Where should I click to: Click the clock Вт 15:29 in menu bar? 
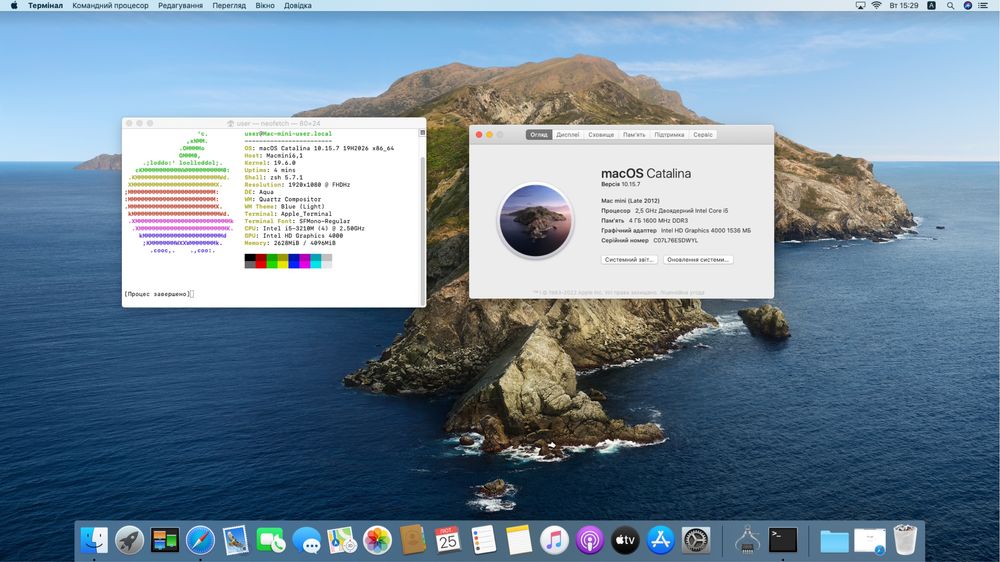click(x=904, y=6)
